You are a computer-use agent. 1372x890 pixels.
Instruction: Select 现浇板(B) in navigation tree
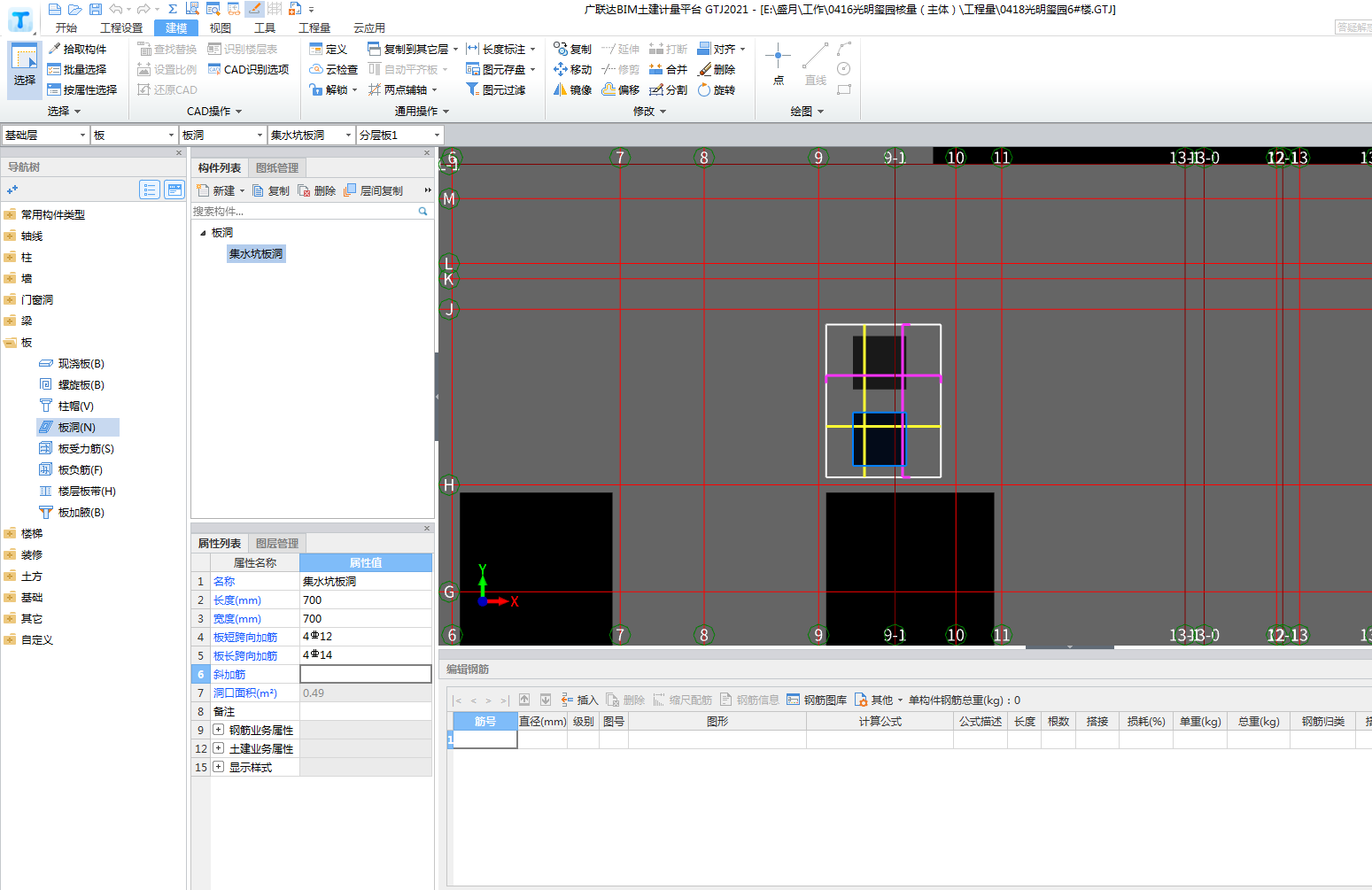pyautogui.click(x=72, y=364)
